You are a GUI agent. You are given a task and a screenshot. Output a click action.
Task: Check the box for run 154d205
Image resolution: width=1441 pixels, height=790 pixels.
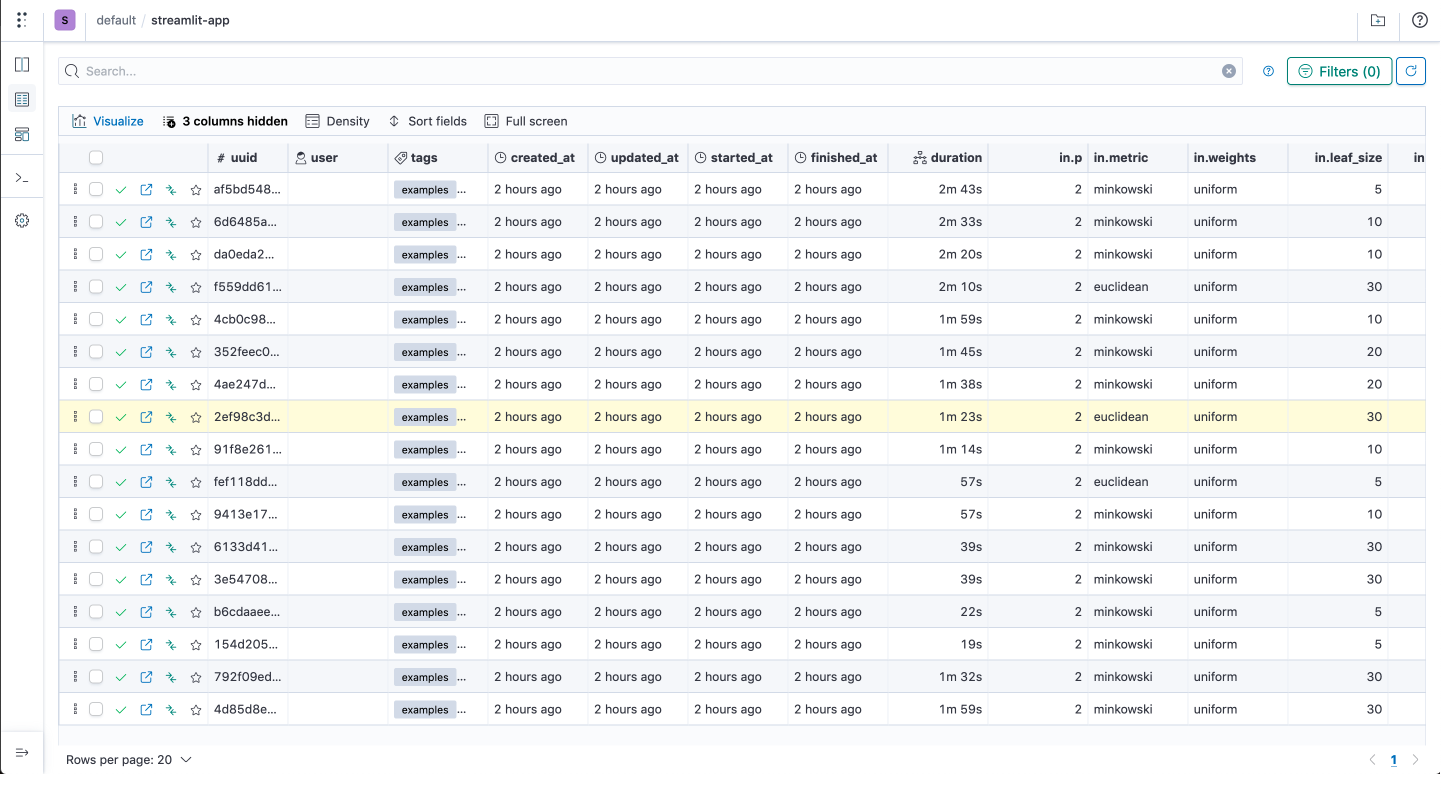click(96, 644)
